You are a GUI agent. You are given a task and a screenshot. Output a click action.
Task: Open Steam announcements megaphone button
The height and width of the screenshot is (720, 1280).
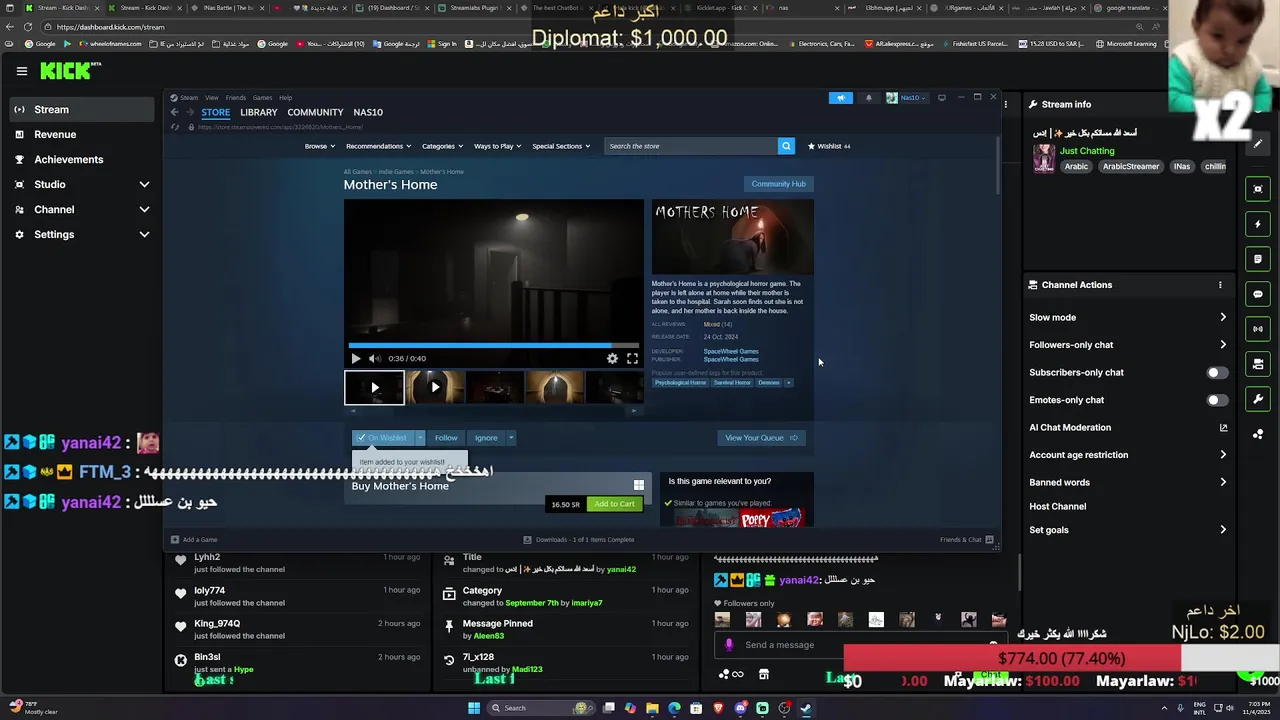[x=841, y=98]
